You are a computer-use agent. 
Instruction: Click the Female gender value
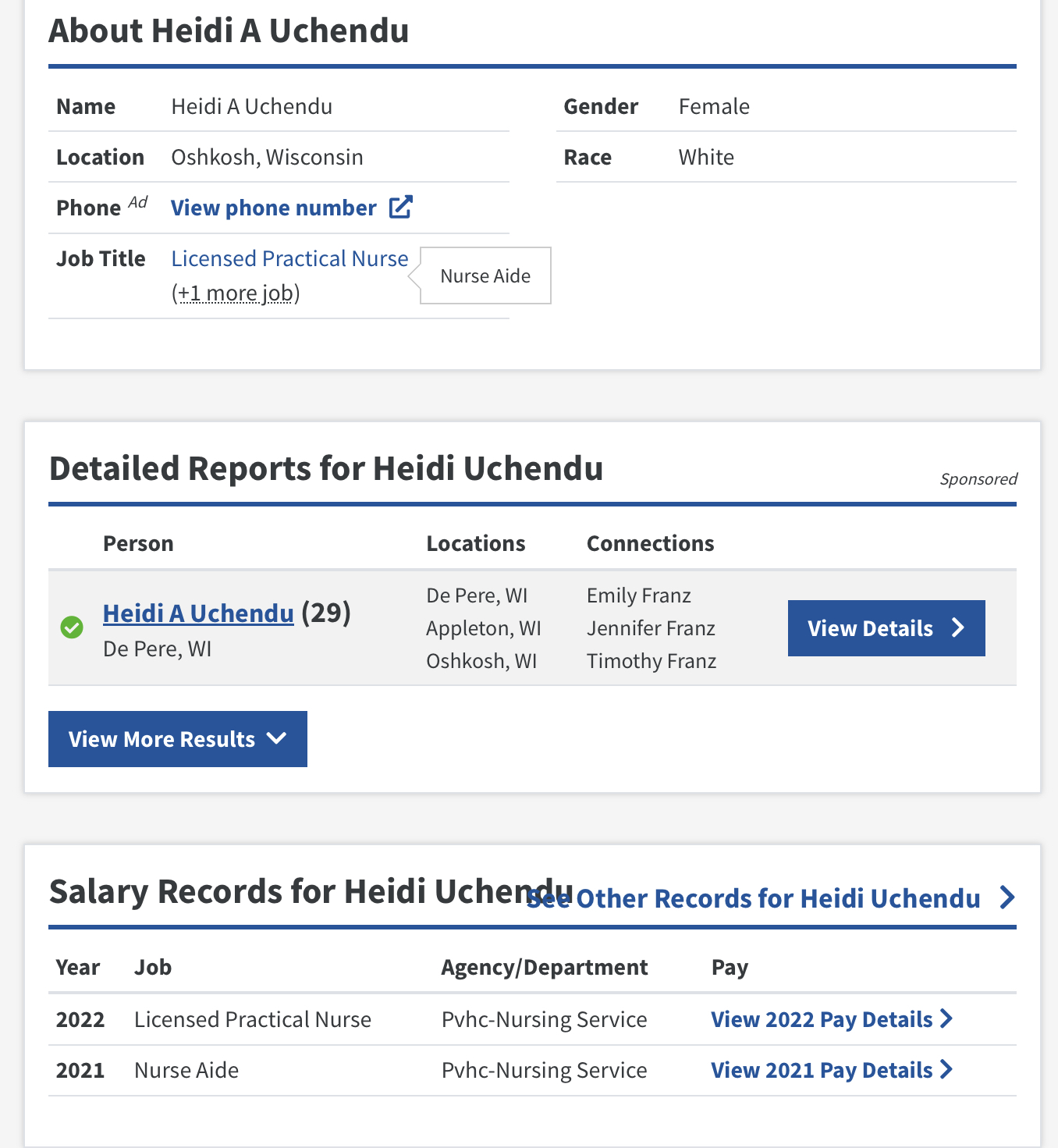(714, 106)
